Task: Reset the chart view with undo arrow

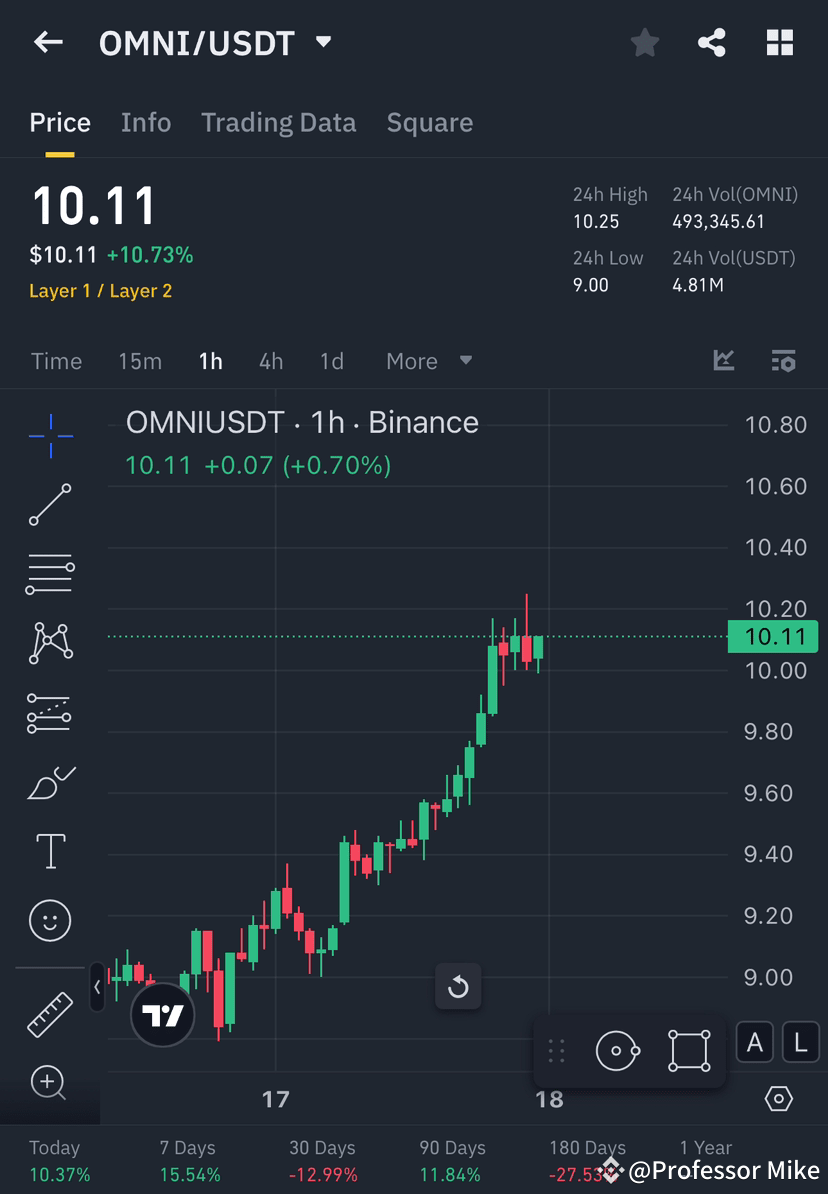Action: click(458, 987)
